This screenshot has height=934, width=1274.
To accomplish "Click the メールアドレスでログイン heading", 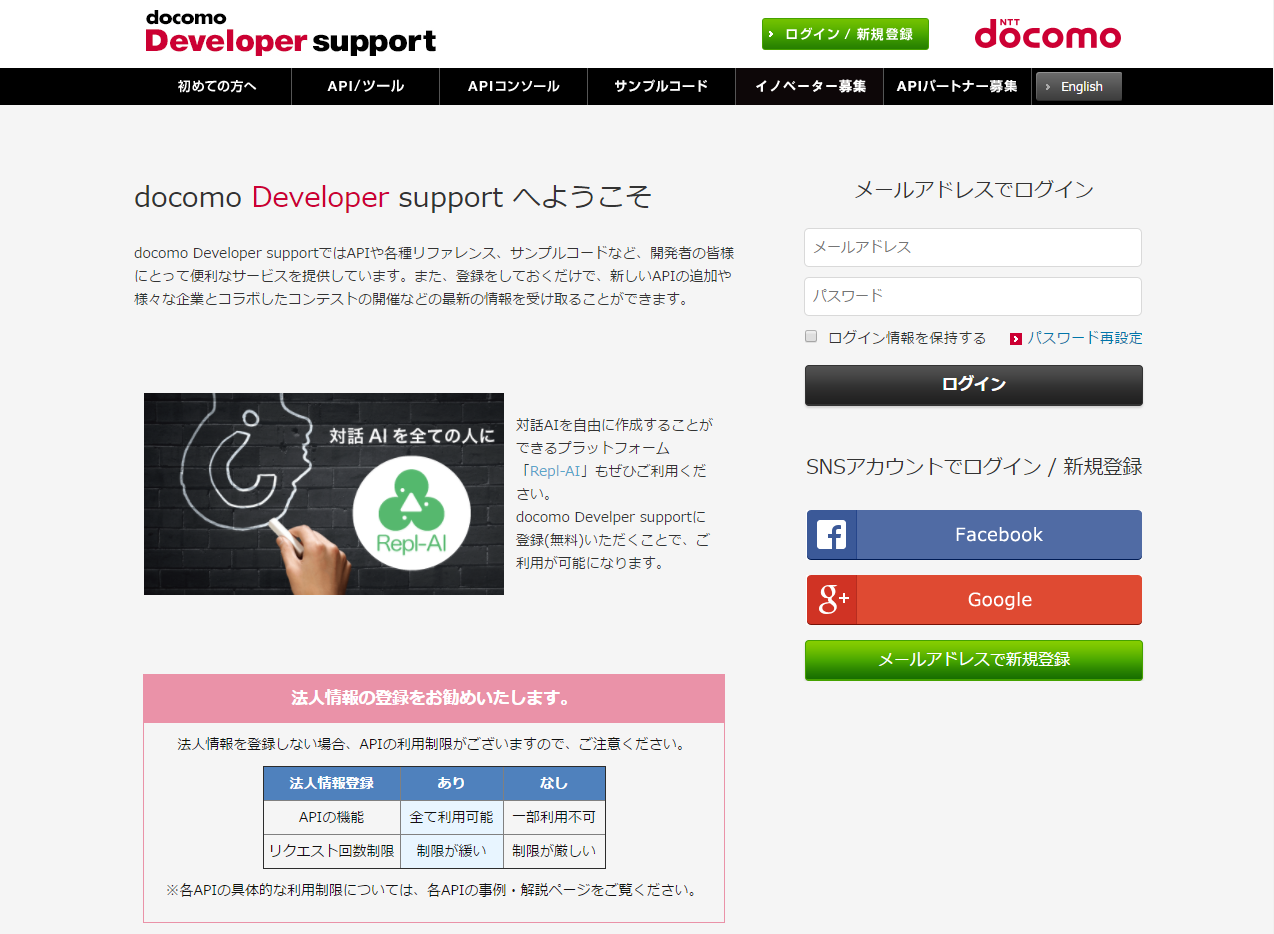I will pyautogui.click(x=974, y=190).
